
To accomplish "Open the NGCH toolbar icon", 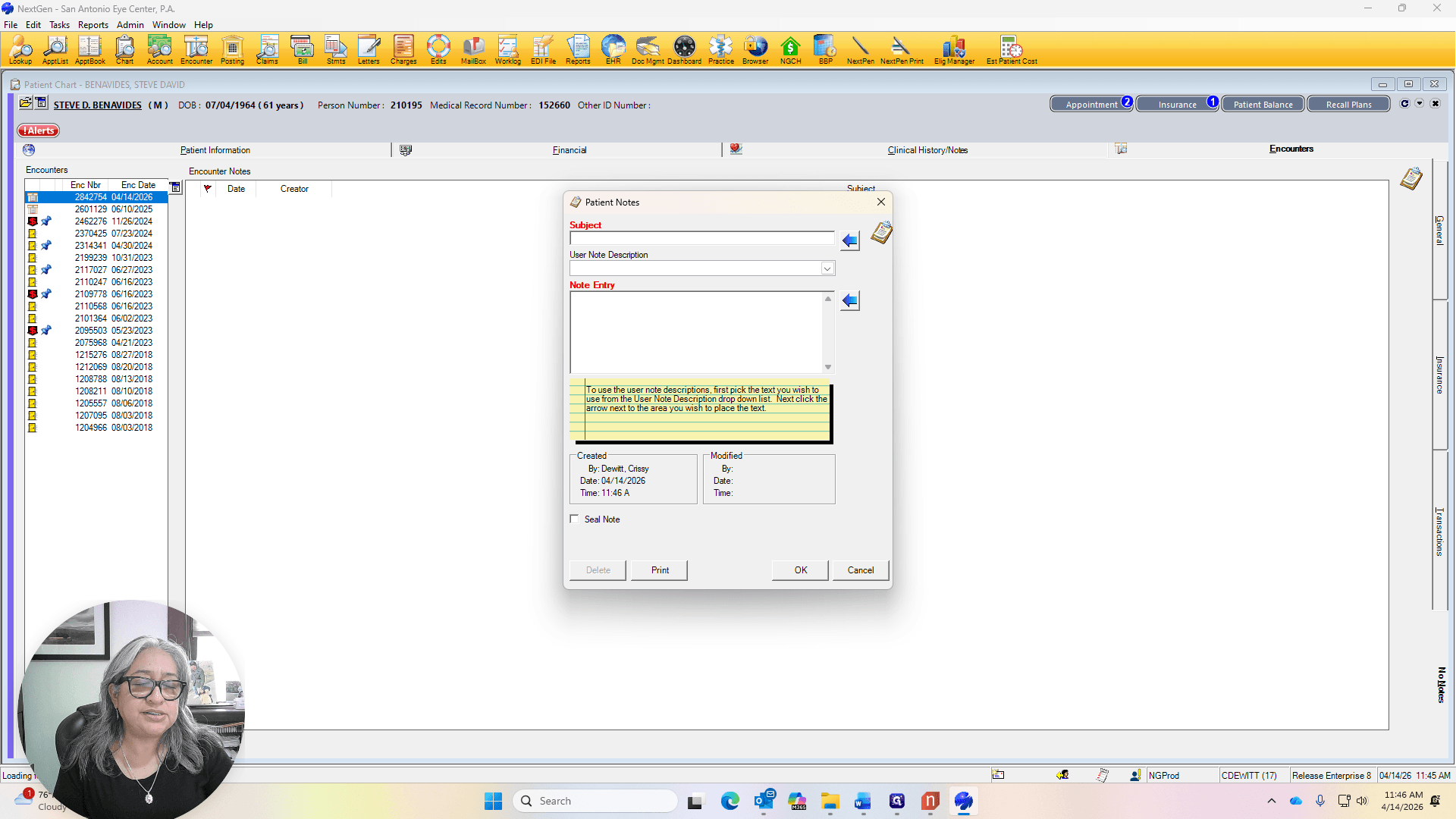I will pyautogui.click(x=790, y=50).
